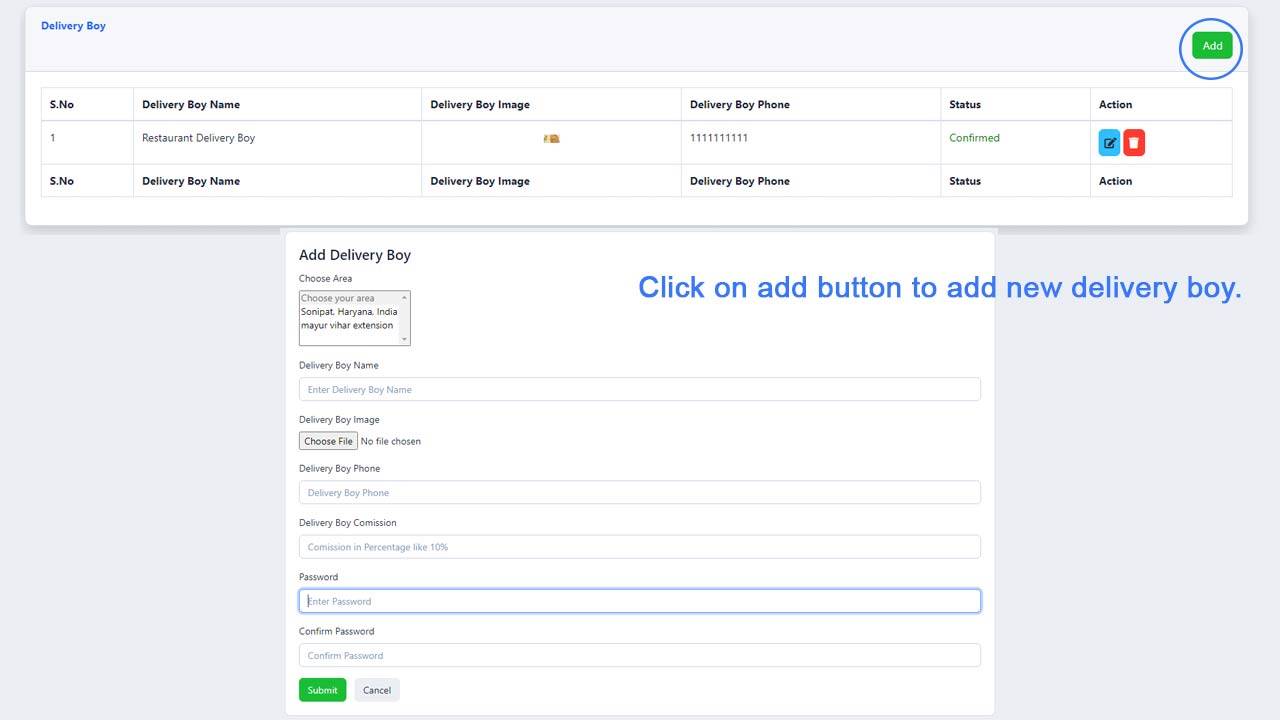Click area list scroll up arrow
This screenshot has width=1280, height=720.
tap(405, 298)
